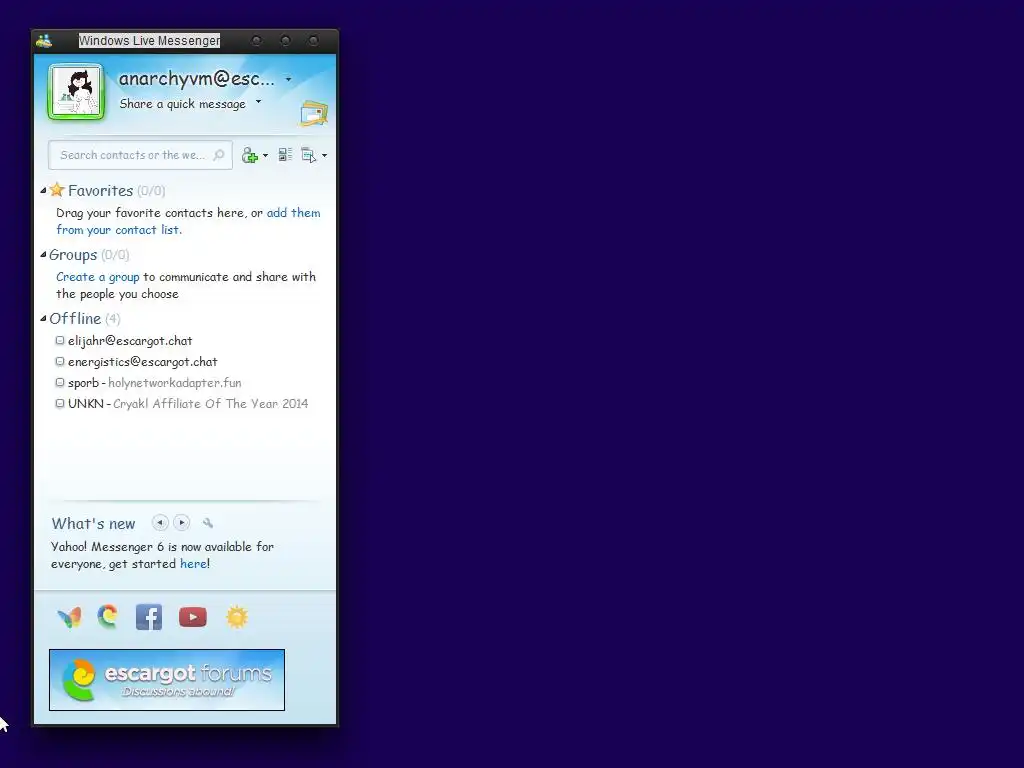Change the contact list layout icon
Viewport: 1024px width, 768px height.
pyautogui.click(x=285, y=155)
